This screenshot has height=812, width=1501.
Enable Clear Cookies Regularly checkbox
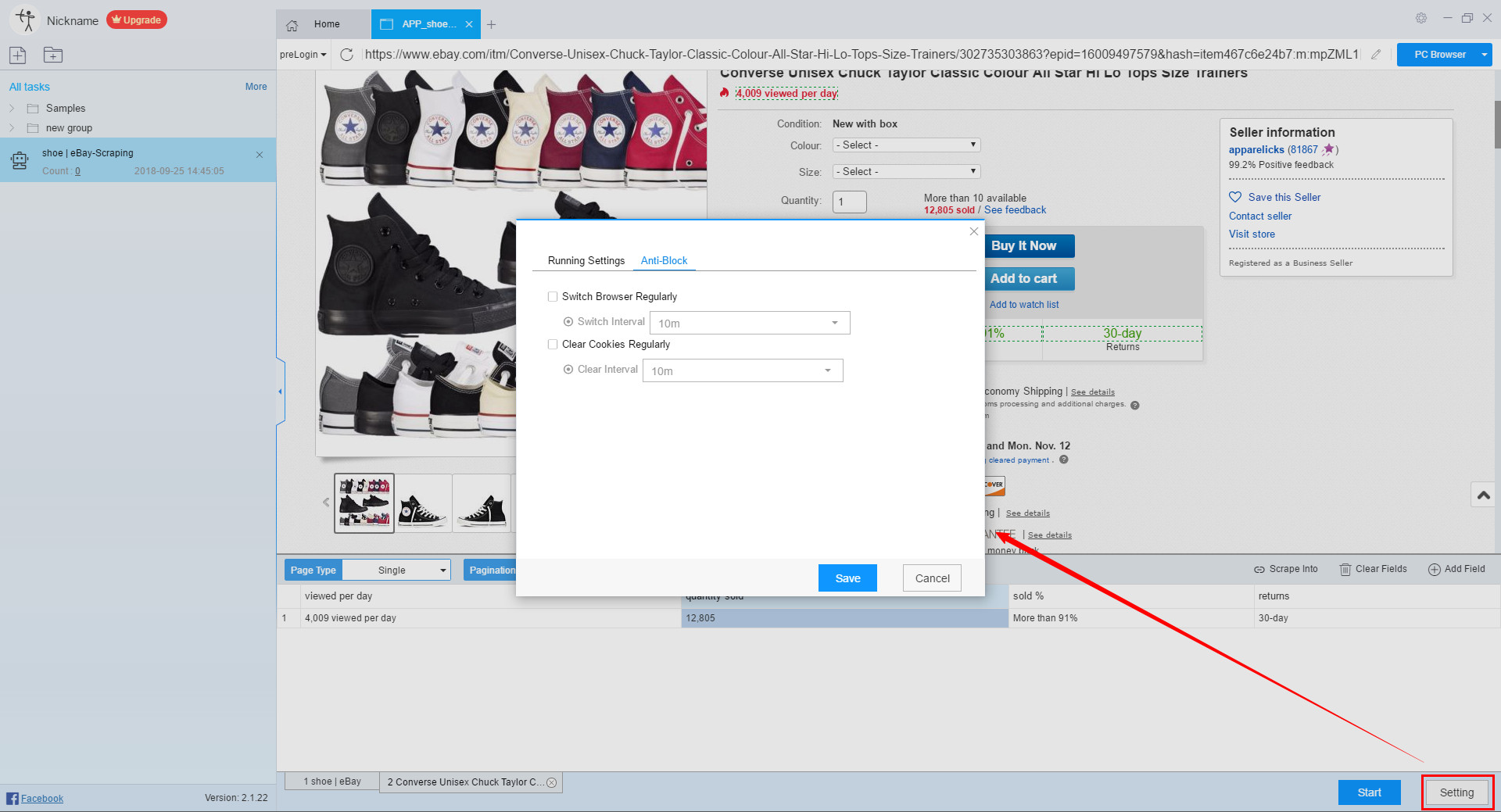click(x=553, y=345)
